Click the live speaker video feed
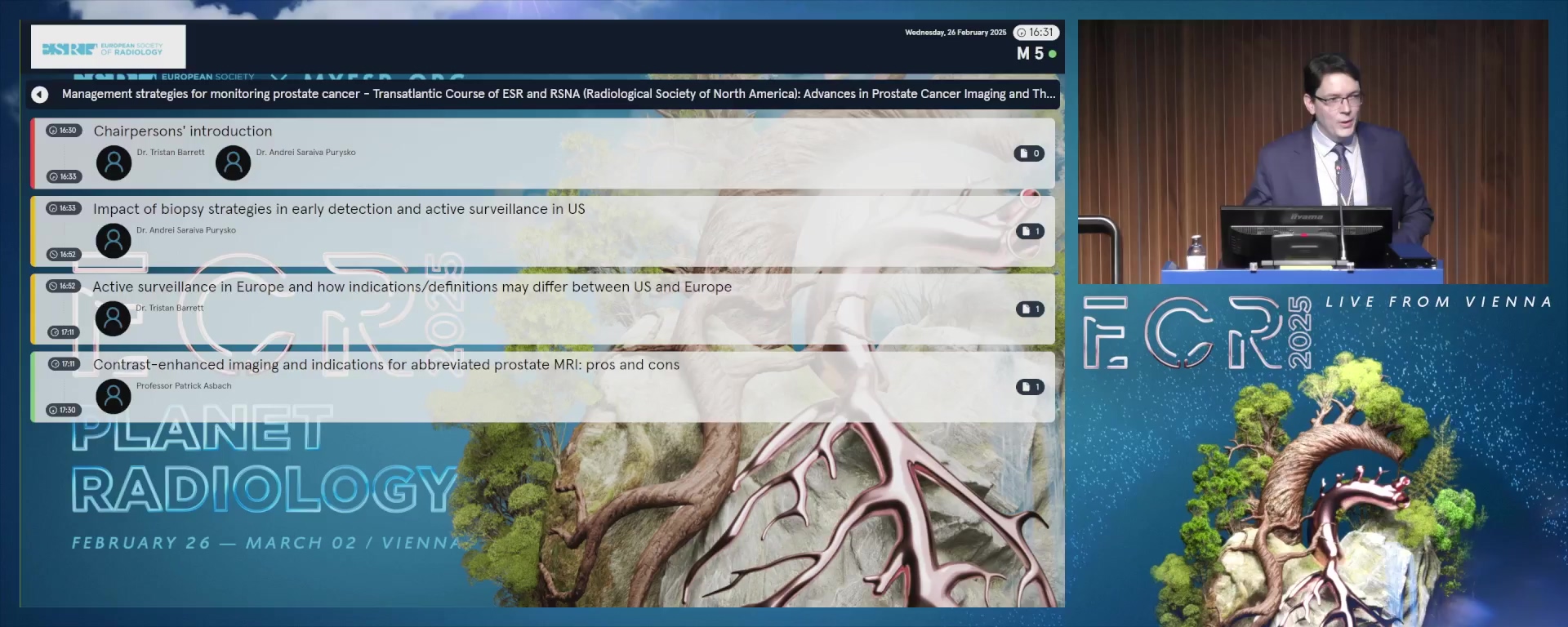Image resolution: width=1568 pixels, height=627 pixels. tap(1312, 152)
